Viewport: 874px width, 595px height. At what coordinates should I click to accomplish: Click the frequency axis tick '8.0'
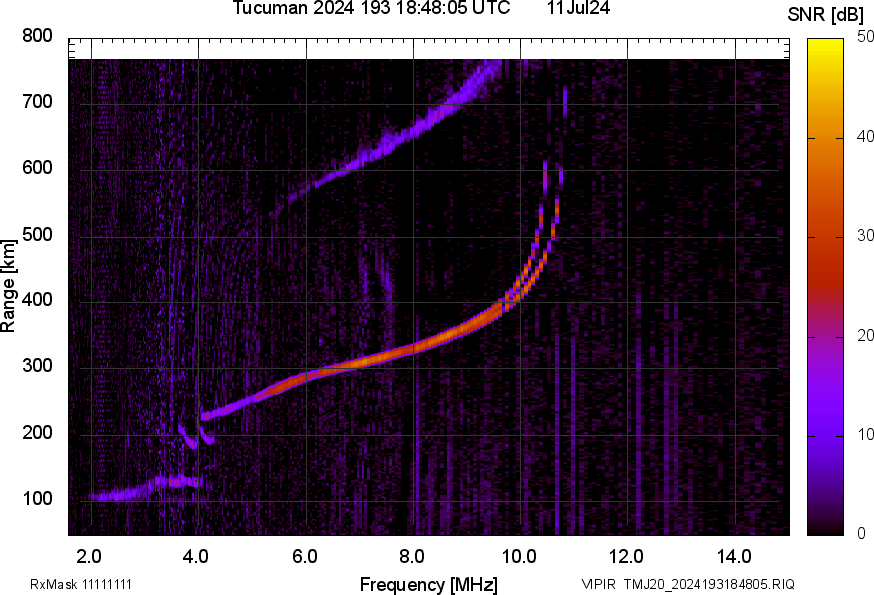(x=412, y=557)
